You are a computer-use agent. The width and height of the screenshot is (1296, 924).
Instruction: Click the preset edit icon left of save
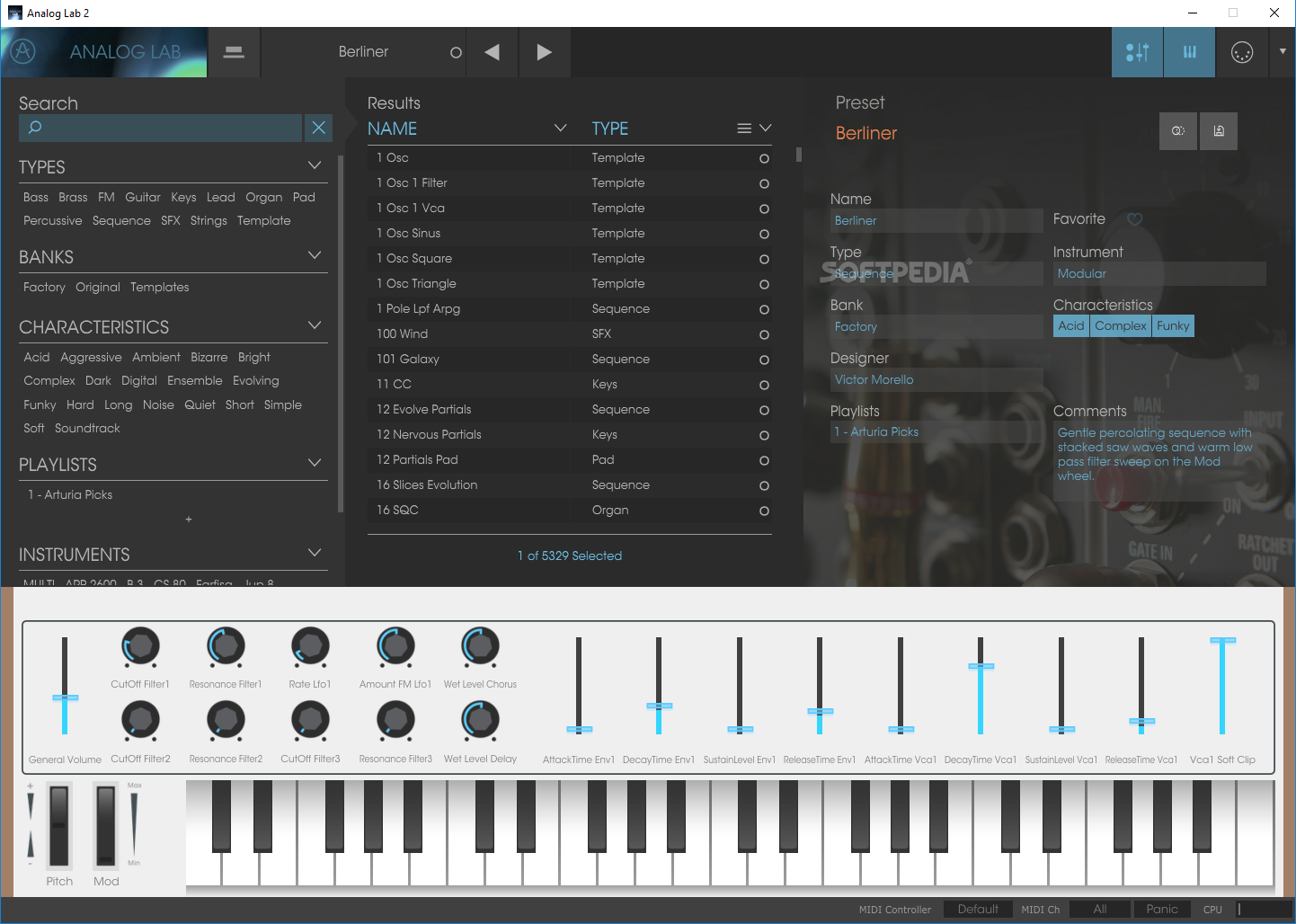click(1177, 131)
